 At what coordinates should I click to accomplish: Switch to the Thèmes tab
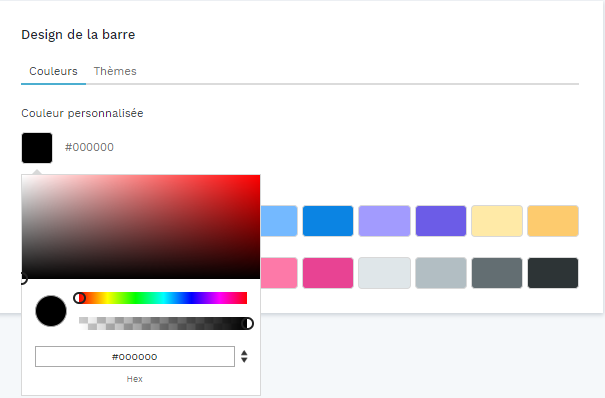[115, 71]
